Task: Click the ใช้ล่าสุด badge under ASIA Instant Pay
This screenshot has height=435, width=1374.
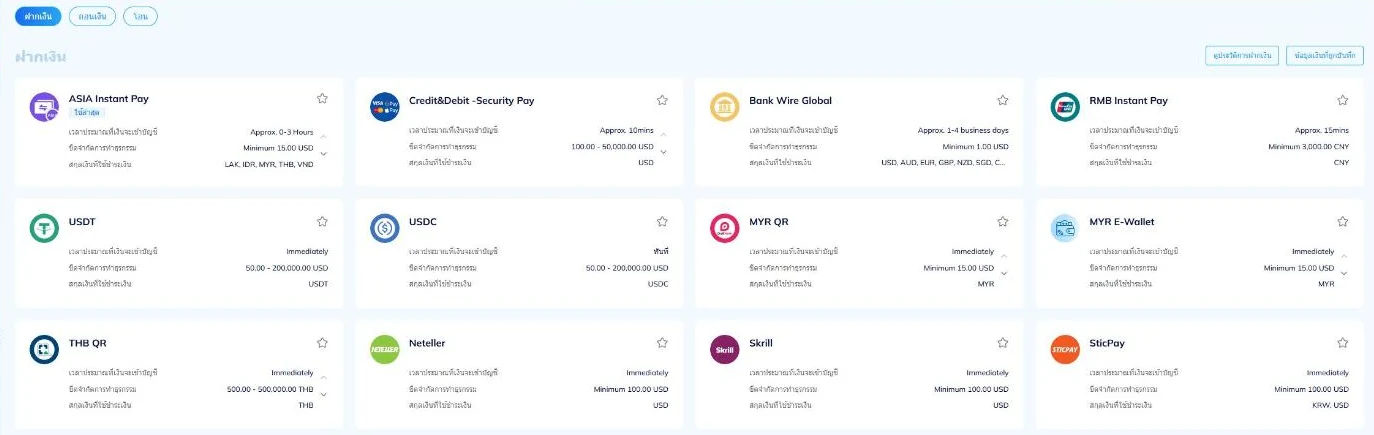Action: click(87, 113)
